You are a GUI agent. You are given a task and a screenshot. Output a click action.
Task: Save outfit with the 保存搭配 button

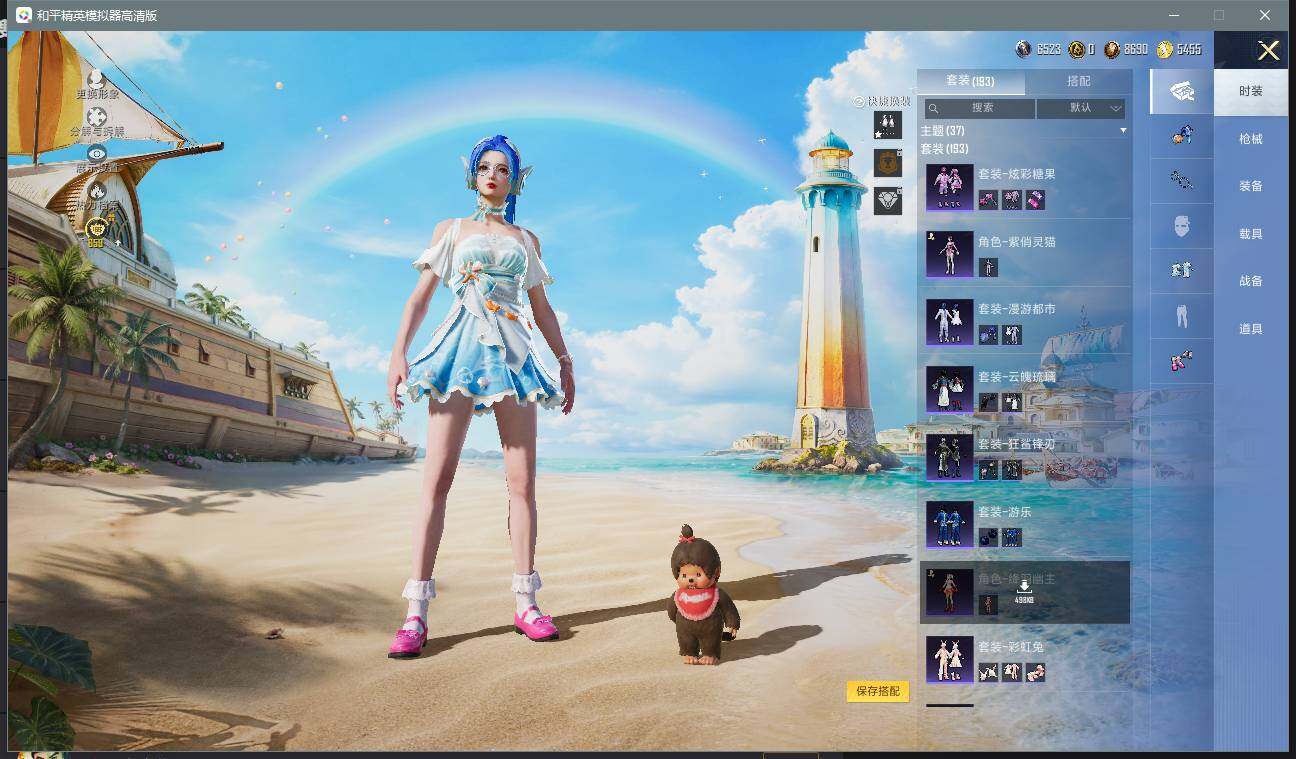pos(878,691)
